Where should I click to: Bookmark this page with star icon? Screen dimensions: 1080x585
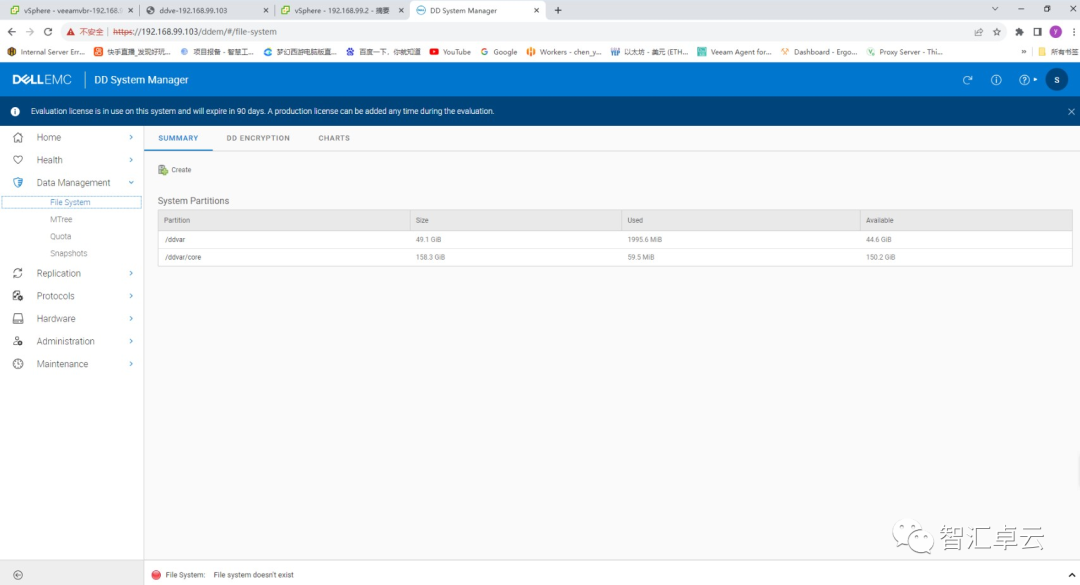[x=997, y=32]
